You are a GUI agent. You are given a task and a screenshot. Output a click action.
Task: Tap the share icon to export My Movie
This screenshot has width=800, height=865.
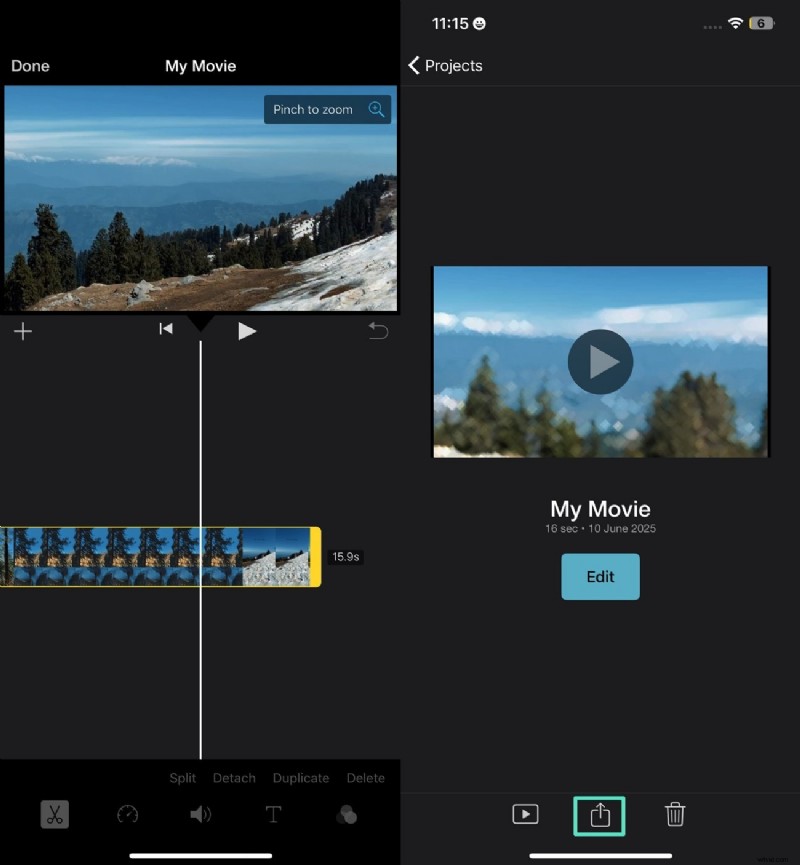[x=600, y=815]
